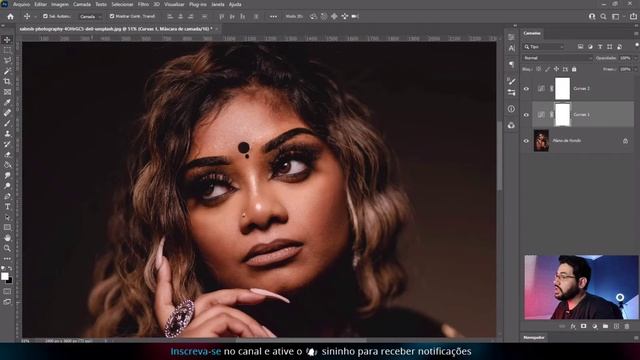Select the Move tool in the toolbox
Viewport: 640px width, 360px height.
[x=7, y=40]
